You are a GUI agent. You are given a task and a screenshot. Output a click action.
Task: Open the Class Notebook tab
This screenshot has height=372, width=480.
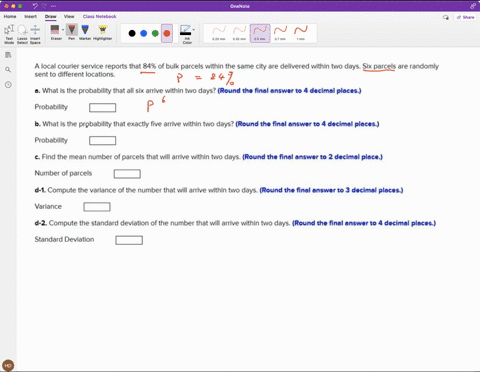pos(99,16)
